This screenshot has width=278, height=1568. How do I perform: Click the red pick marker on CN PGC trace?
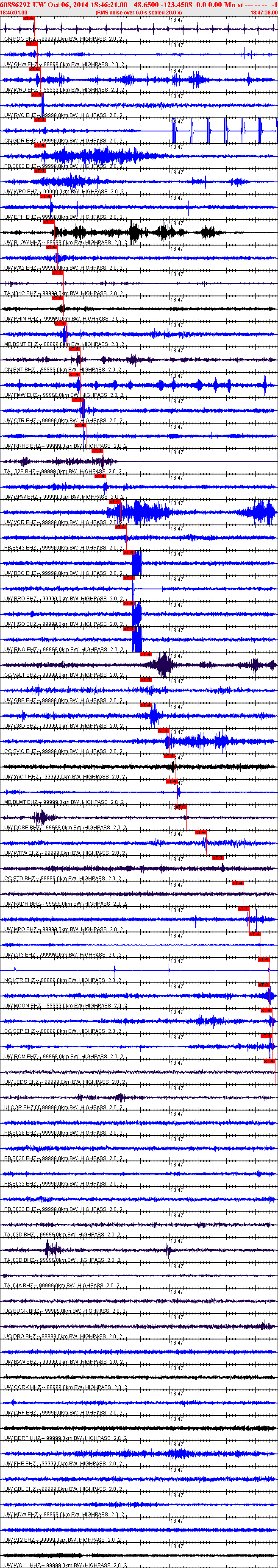[x=28, y=19]
